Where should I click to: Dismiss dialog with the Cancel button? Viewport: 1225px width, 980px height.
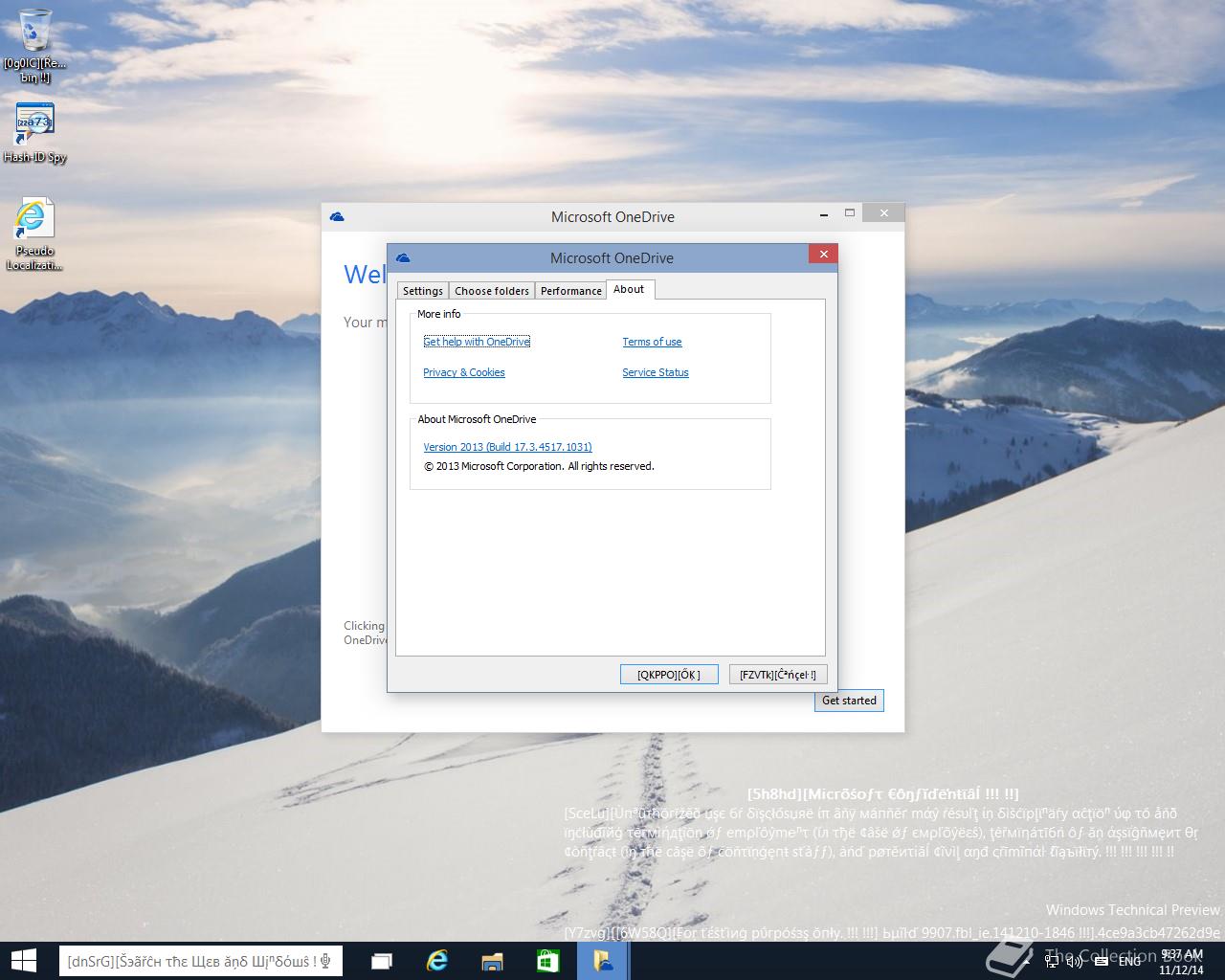click(x=778, y=675)
